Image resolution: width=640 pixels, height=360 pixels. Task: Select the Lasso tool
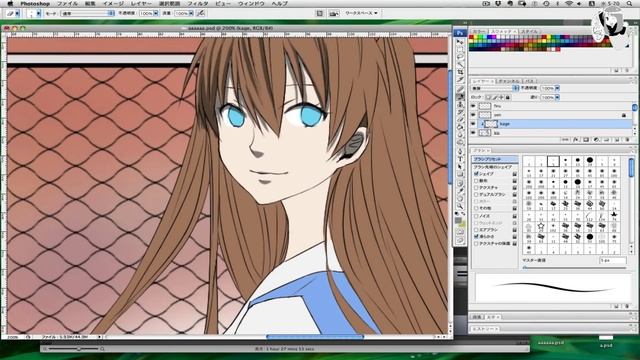pyautogui.click(x=460, y=57)
